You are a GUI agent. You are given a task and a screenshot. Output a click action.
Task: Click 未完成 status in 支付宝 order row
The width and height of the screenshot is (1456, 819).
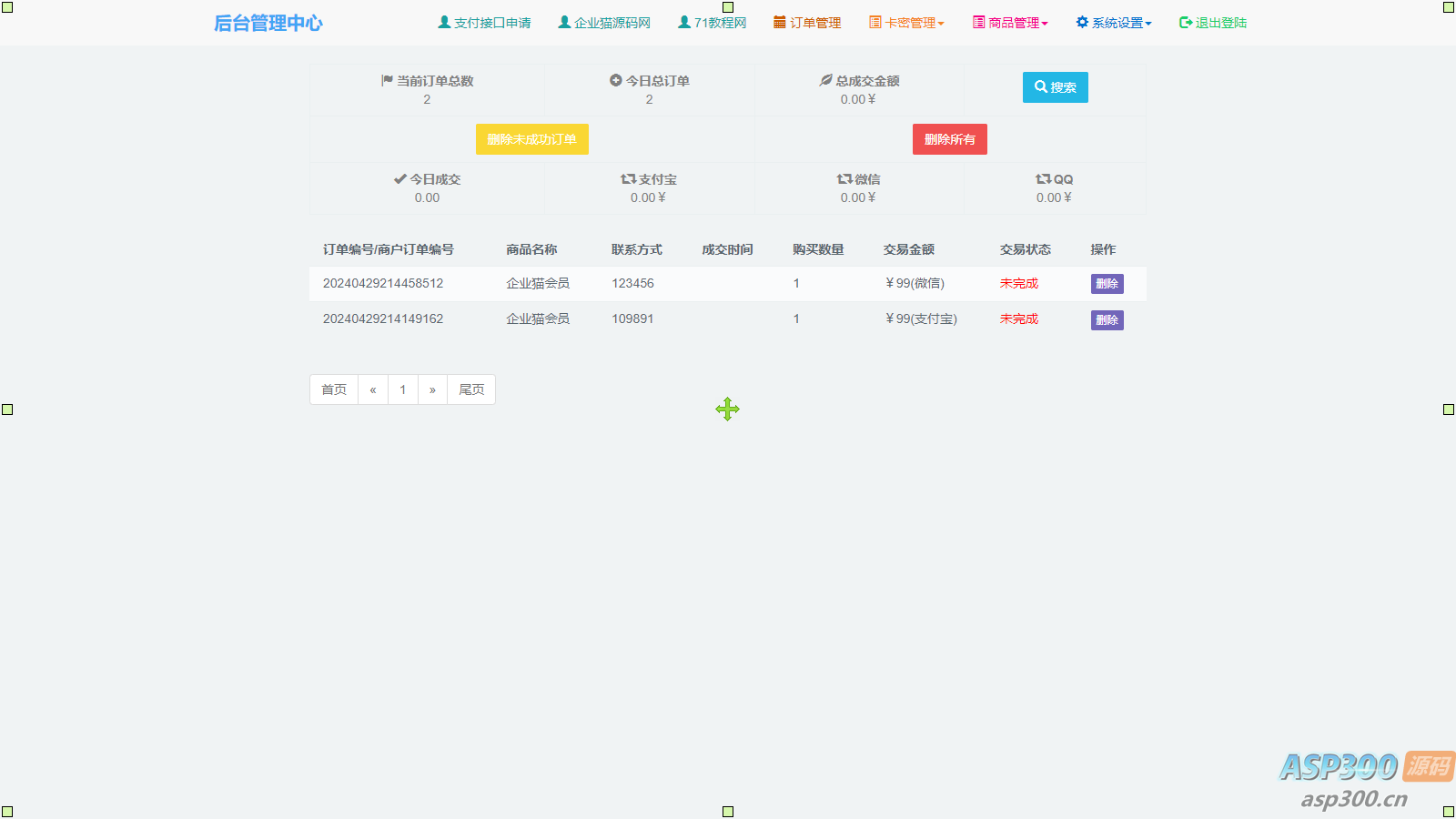(1019, 318)
